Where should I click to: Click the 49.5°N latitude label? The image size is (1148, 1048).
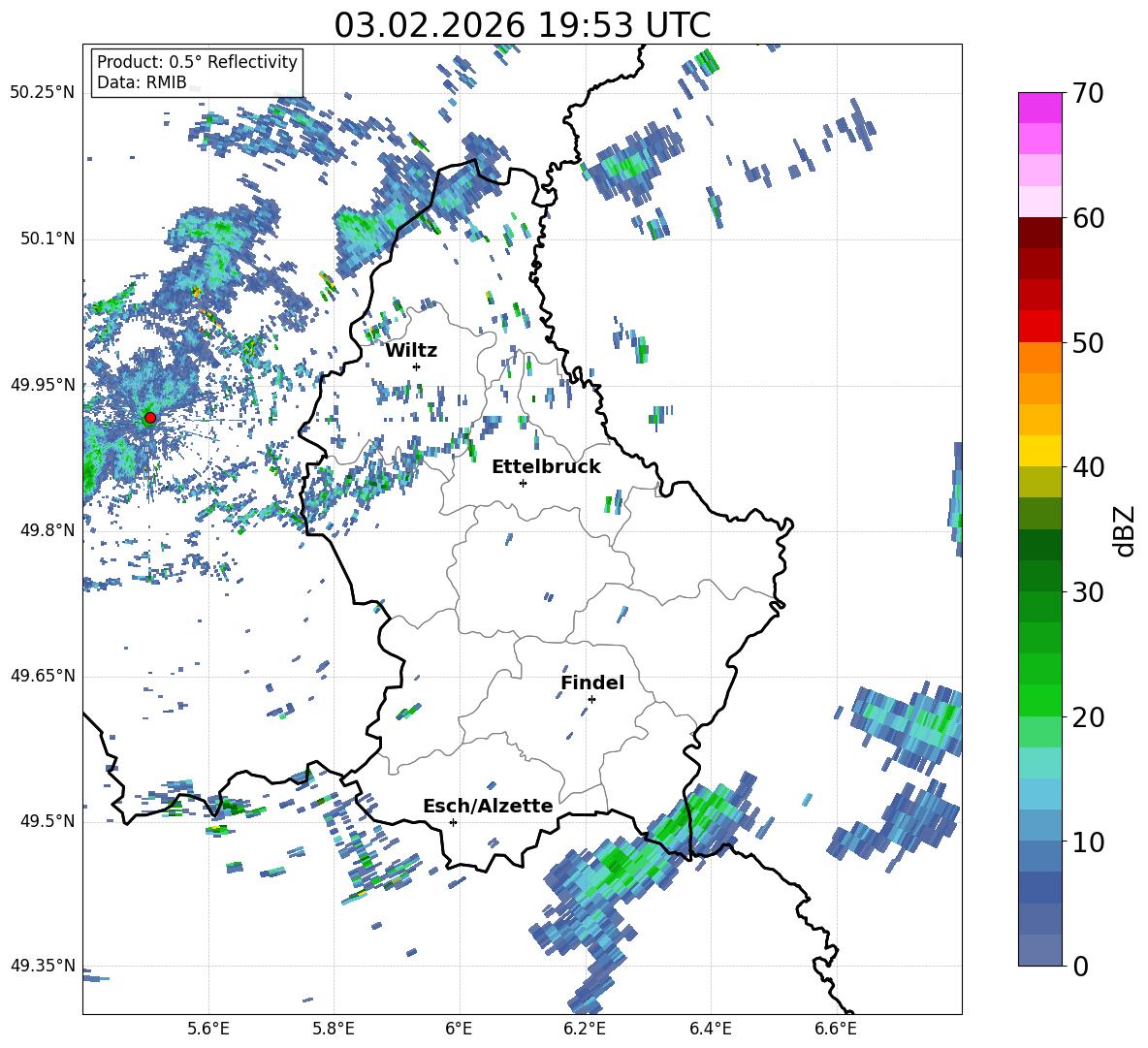(x=48, y=820)
